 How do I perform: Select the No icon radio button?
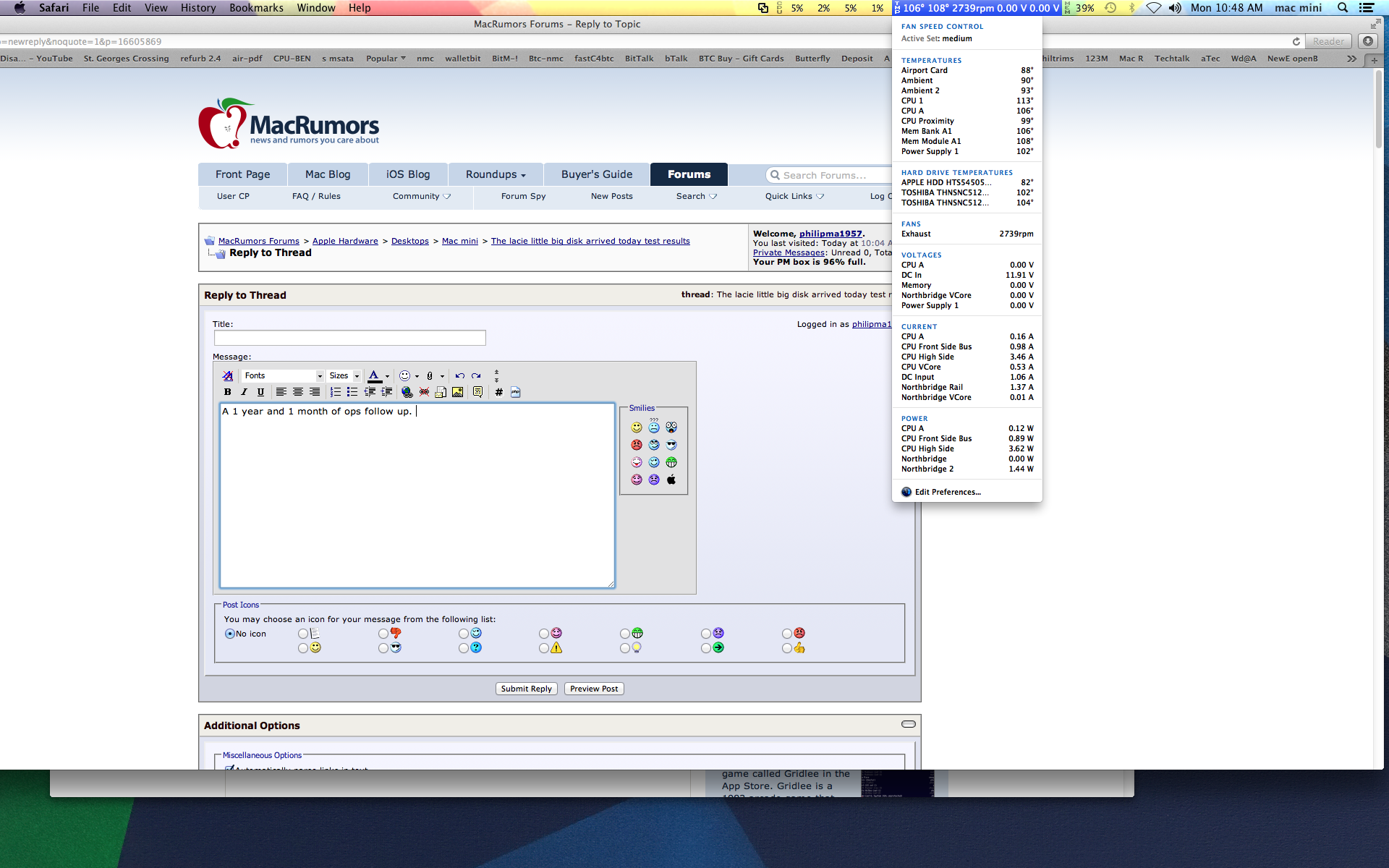point(230,634)
